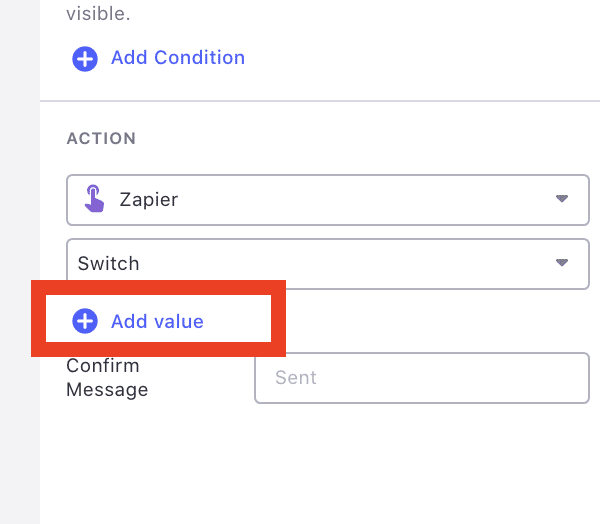Click the Add value plus icon

[x=85, y=321]
